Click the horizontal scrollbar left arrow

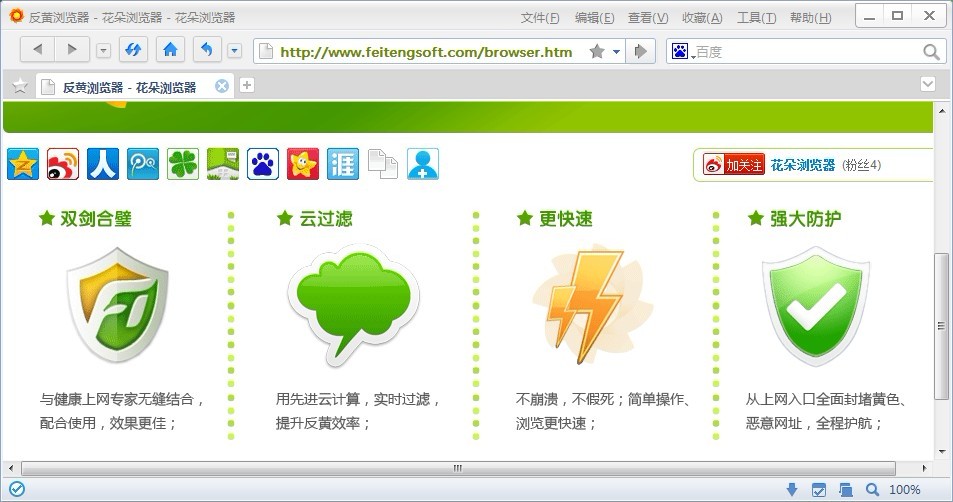(x=10, y=468)
